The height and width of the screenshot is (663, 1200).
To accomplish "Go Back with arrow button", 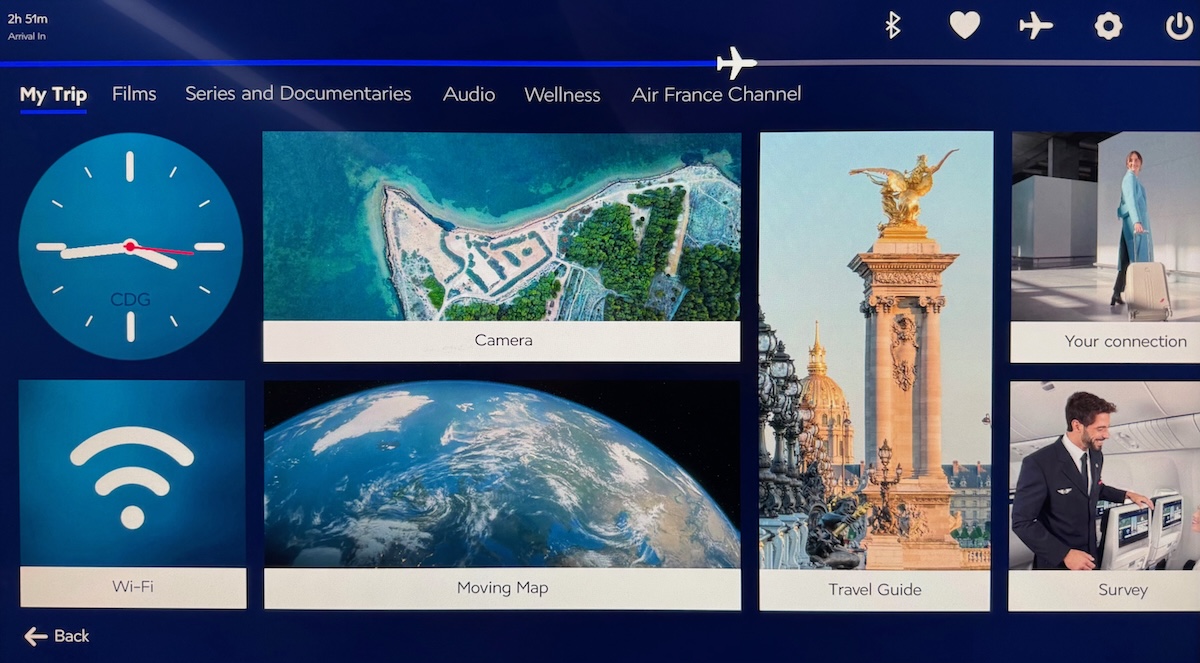I will pyautogui.click(x=57, y=636).
